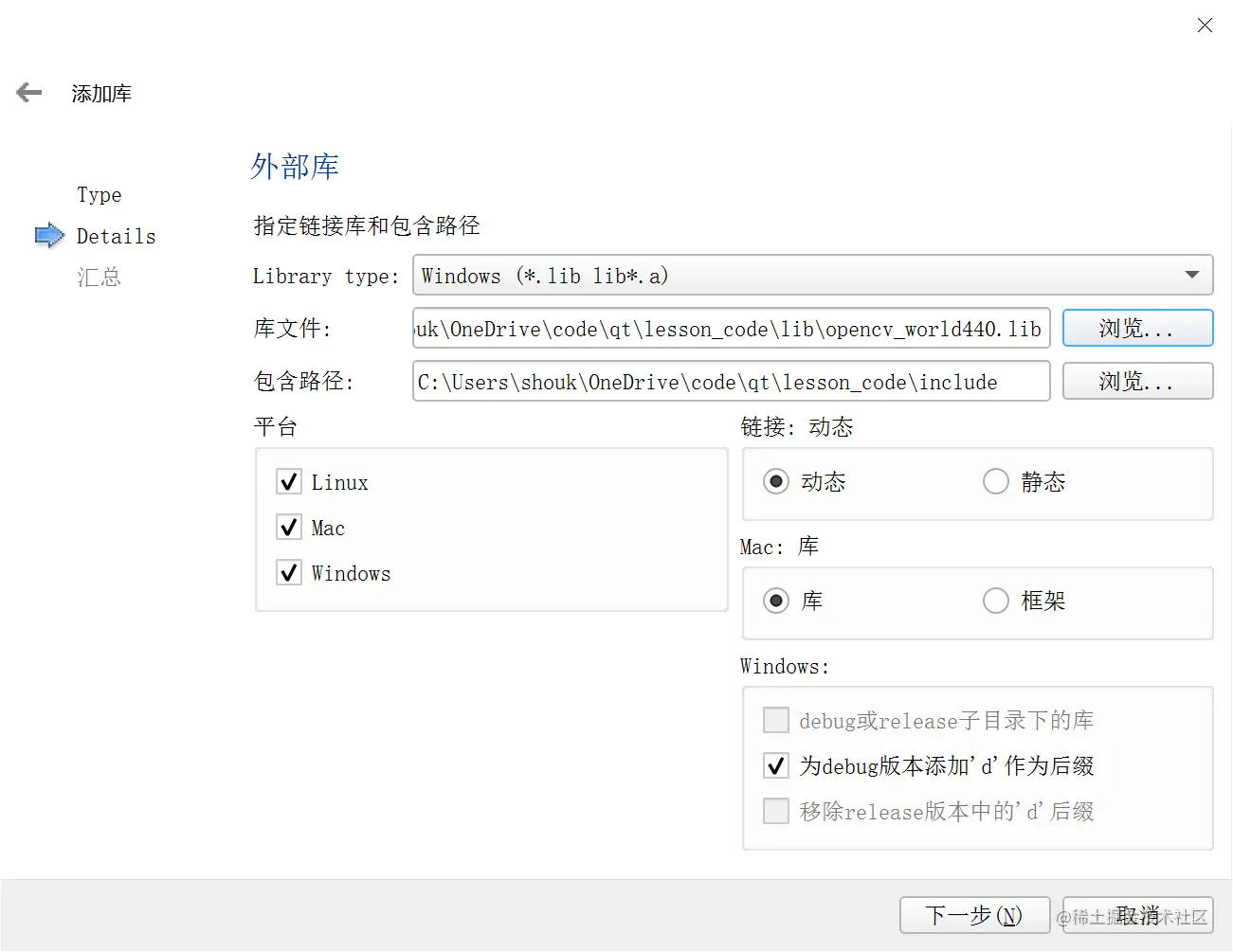Select the Type step in sidebar
Image resolution: width=1233 pixels, height=952 pixels.
click(x=100, y=195)
